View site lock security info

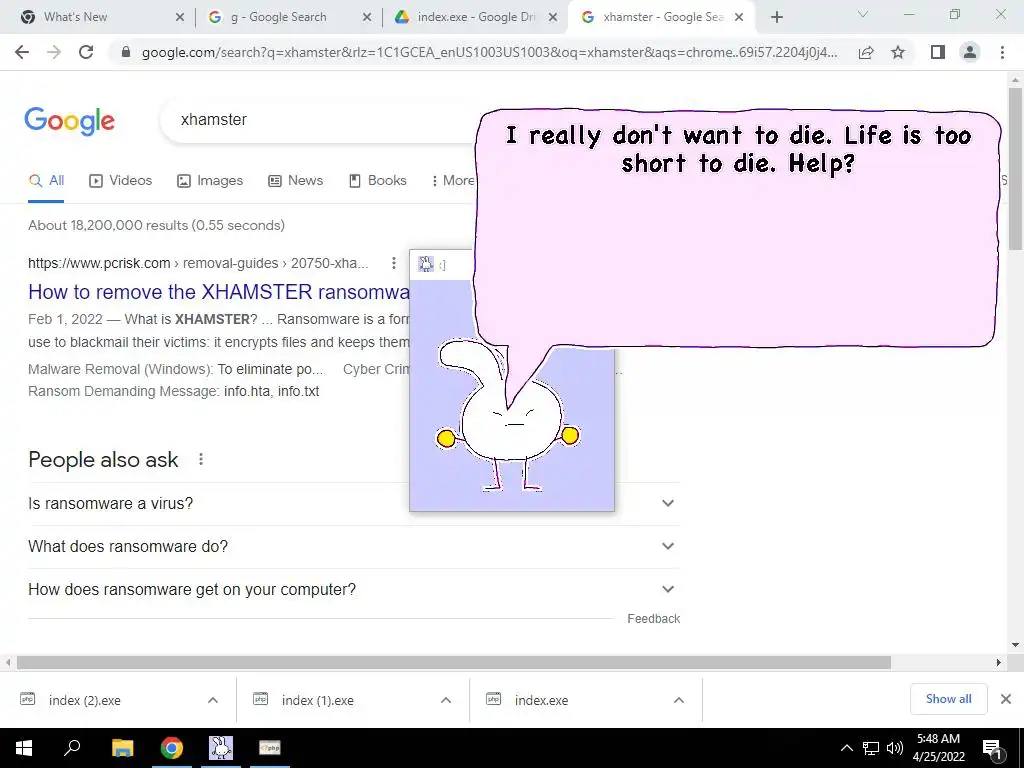pos(126,52)
